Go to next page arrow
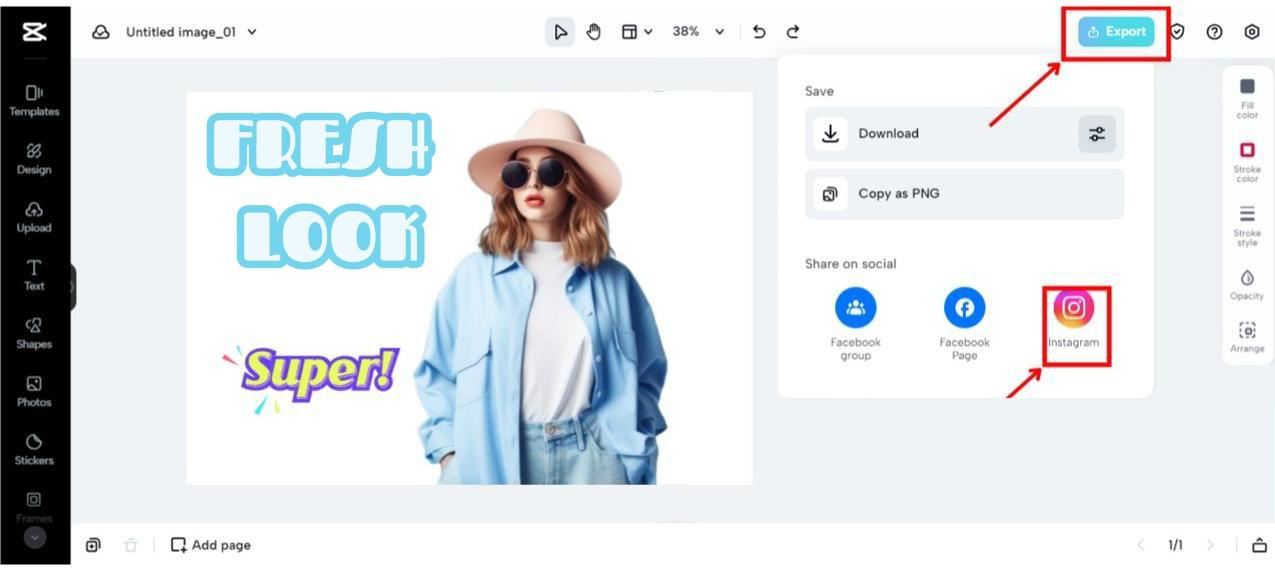The height and width of the screenshot is (570, 1275). [x=1210, y=545]
